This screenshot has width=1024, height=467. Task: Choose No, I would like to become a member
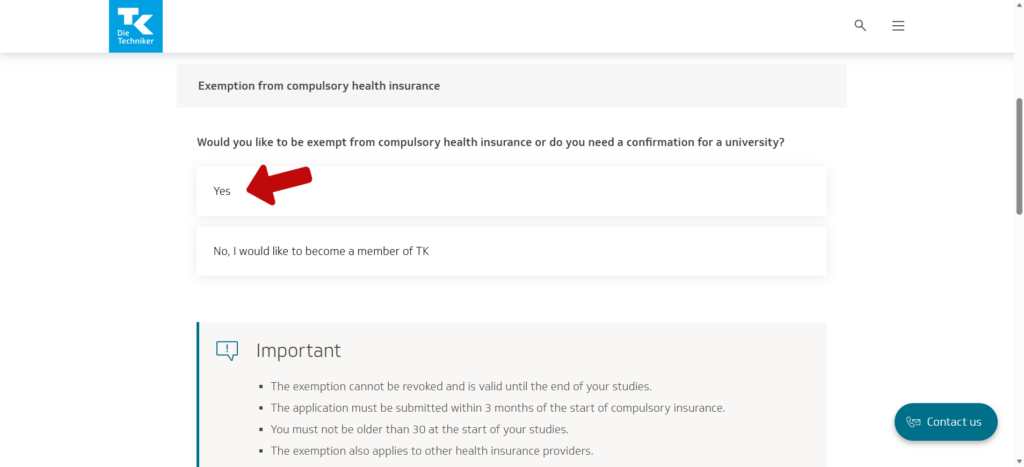click(321, 251)
